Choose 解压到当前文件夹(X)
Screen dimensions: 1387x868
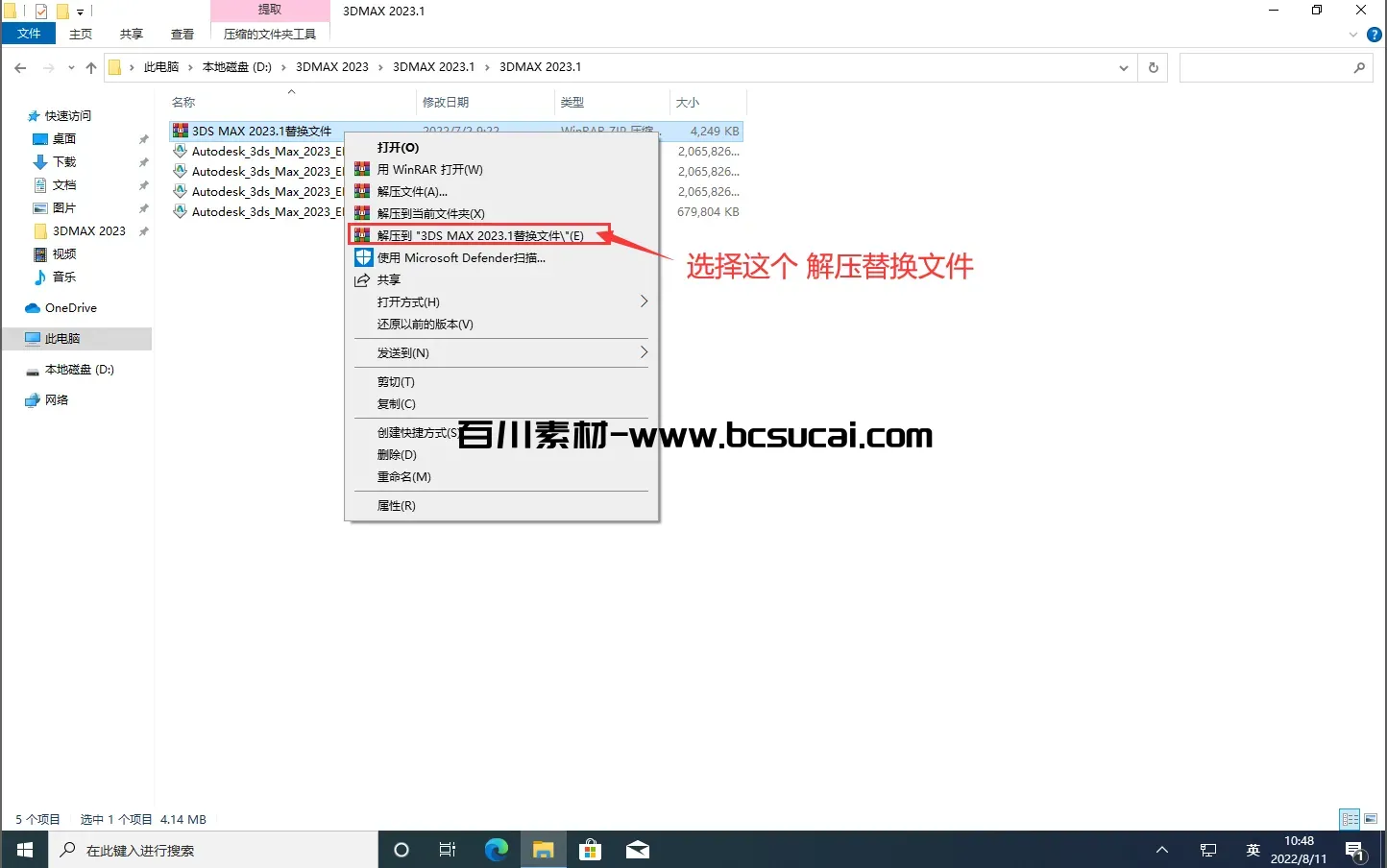coord(501,214)
